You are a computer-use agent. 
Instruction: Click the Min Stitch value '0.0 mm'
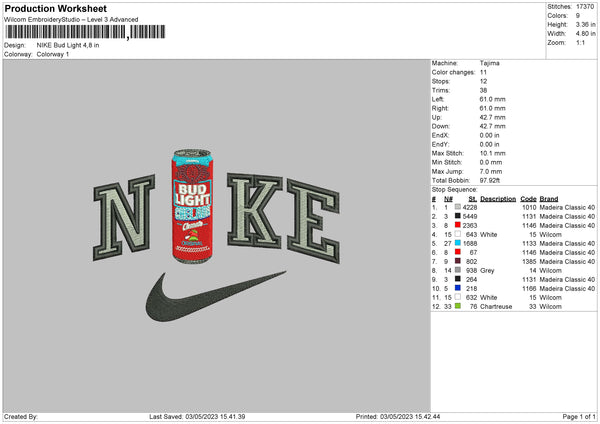491,162
